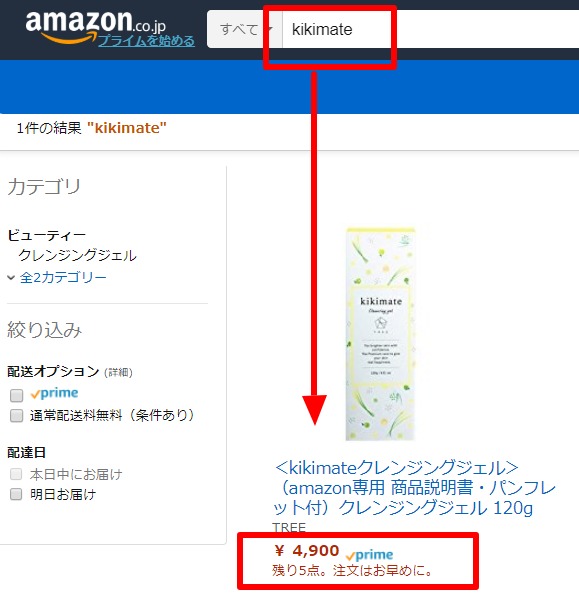579x603 pixels.
Task: Click the Amazon.co.jp logo
Action: 95,25
